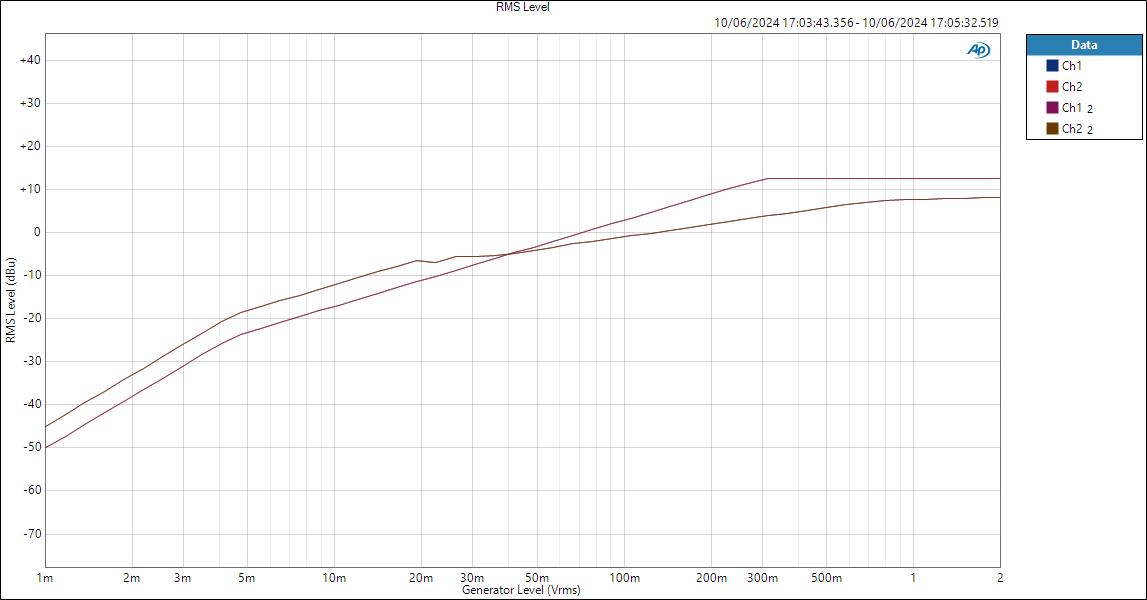Screen dimensions: 1147x600
Task: Click the 300m tick on the x-axis
Action: click(763, 576)
